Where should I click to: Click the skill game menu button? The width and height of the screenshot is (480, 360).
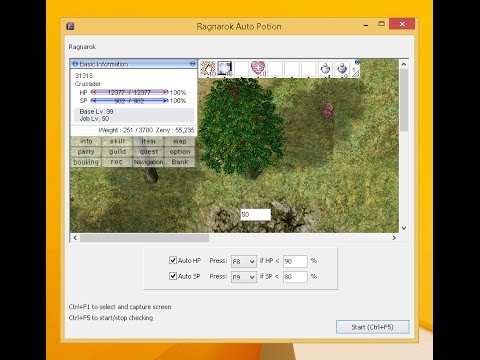[117, 141]
